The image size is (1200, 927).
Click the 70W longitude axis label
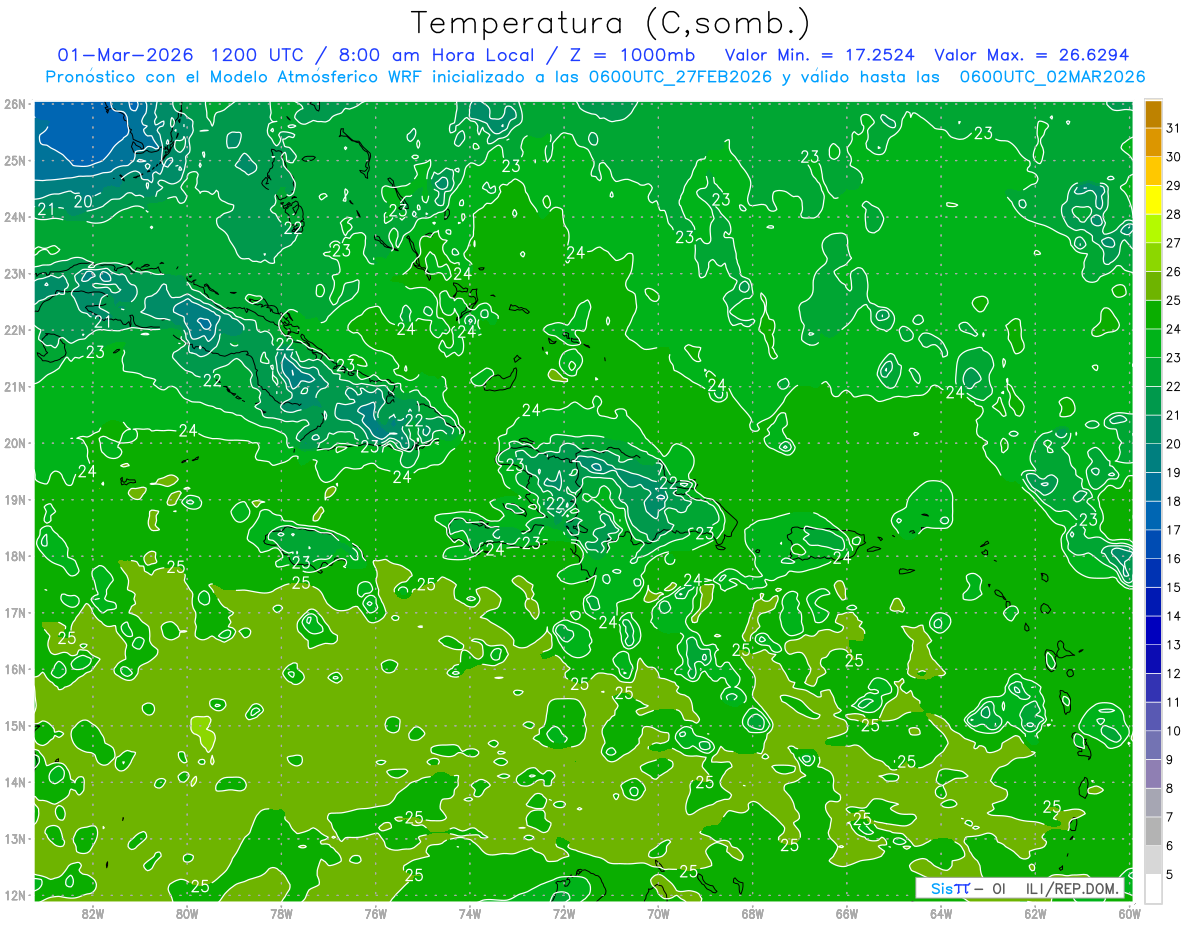[x=658, y=912]
